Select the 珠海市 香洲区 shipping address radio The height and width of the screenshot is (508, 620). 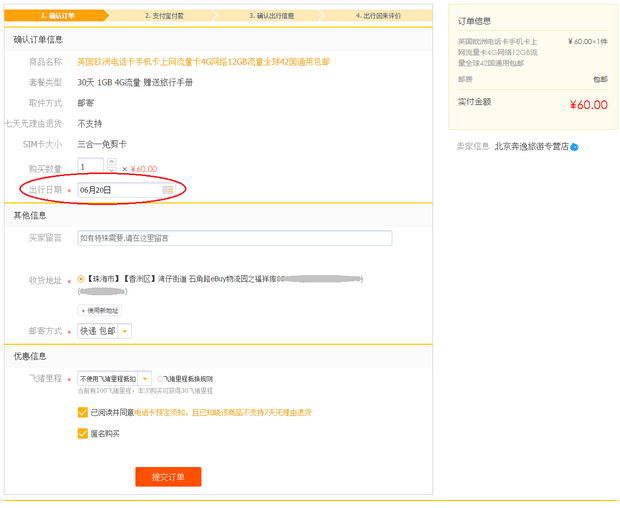click(x=81, y=279)
